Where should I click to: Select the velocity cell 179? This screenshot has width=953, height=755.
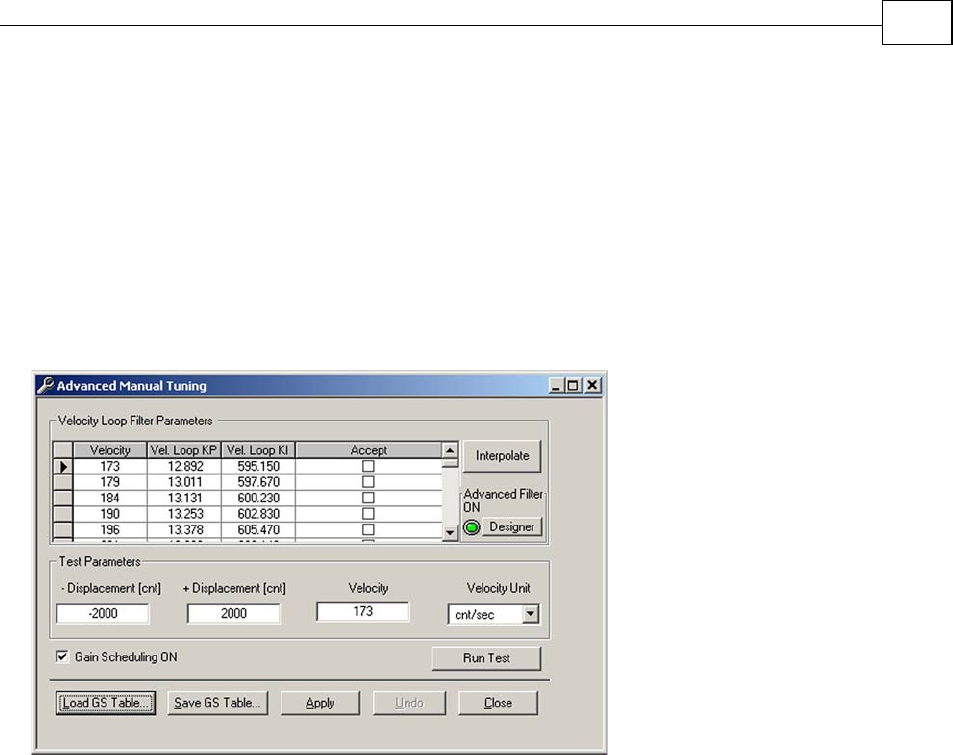(x=110, y=482)
